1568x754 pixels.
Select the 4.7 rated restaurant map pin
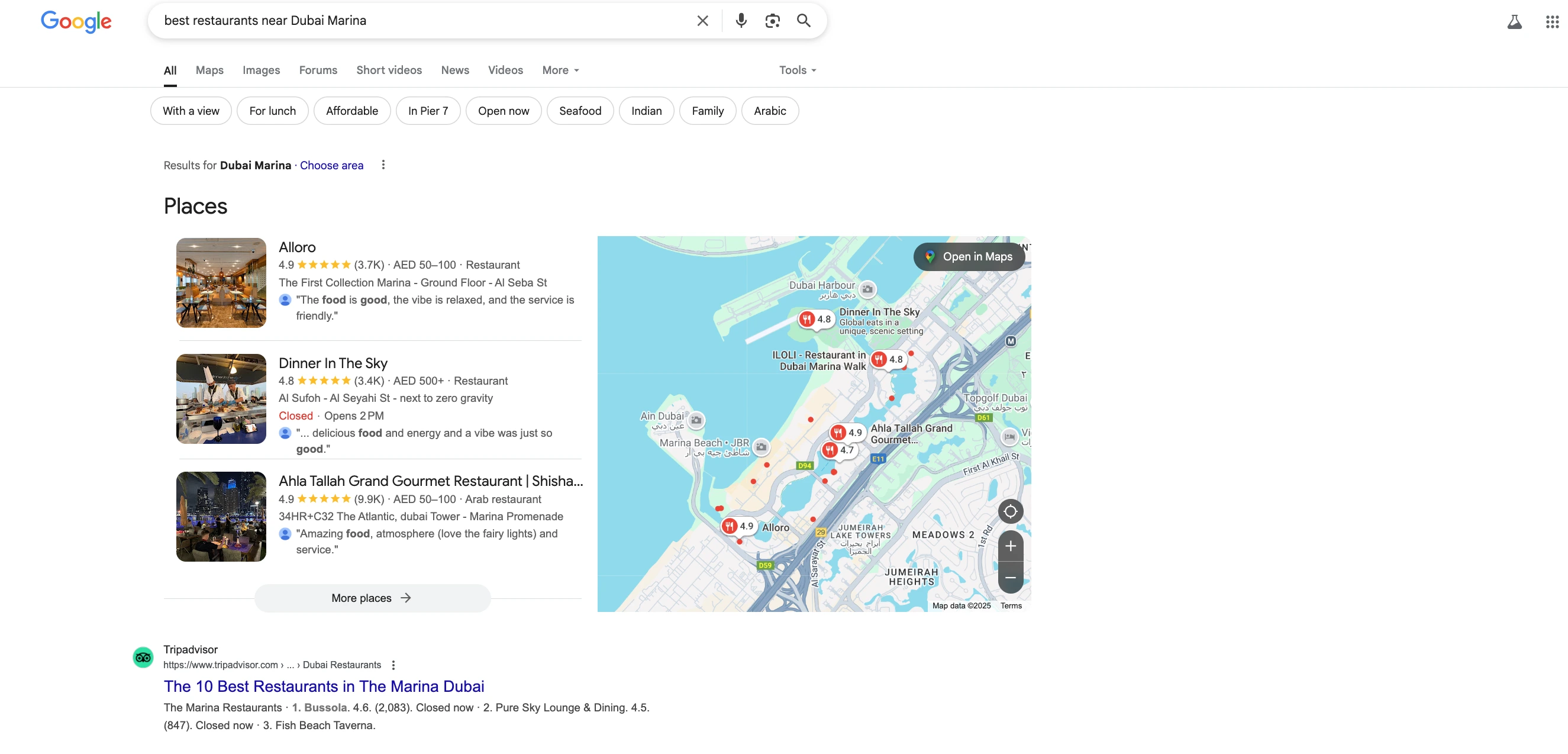[838, 450]
